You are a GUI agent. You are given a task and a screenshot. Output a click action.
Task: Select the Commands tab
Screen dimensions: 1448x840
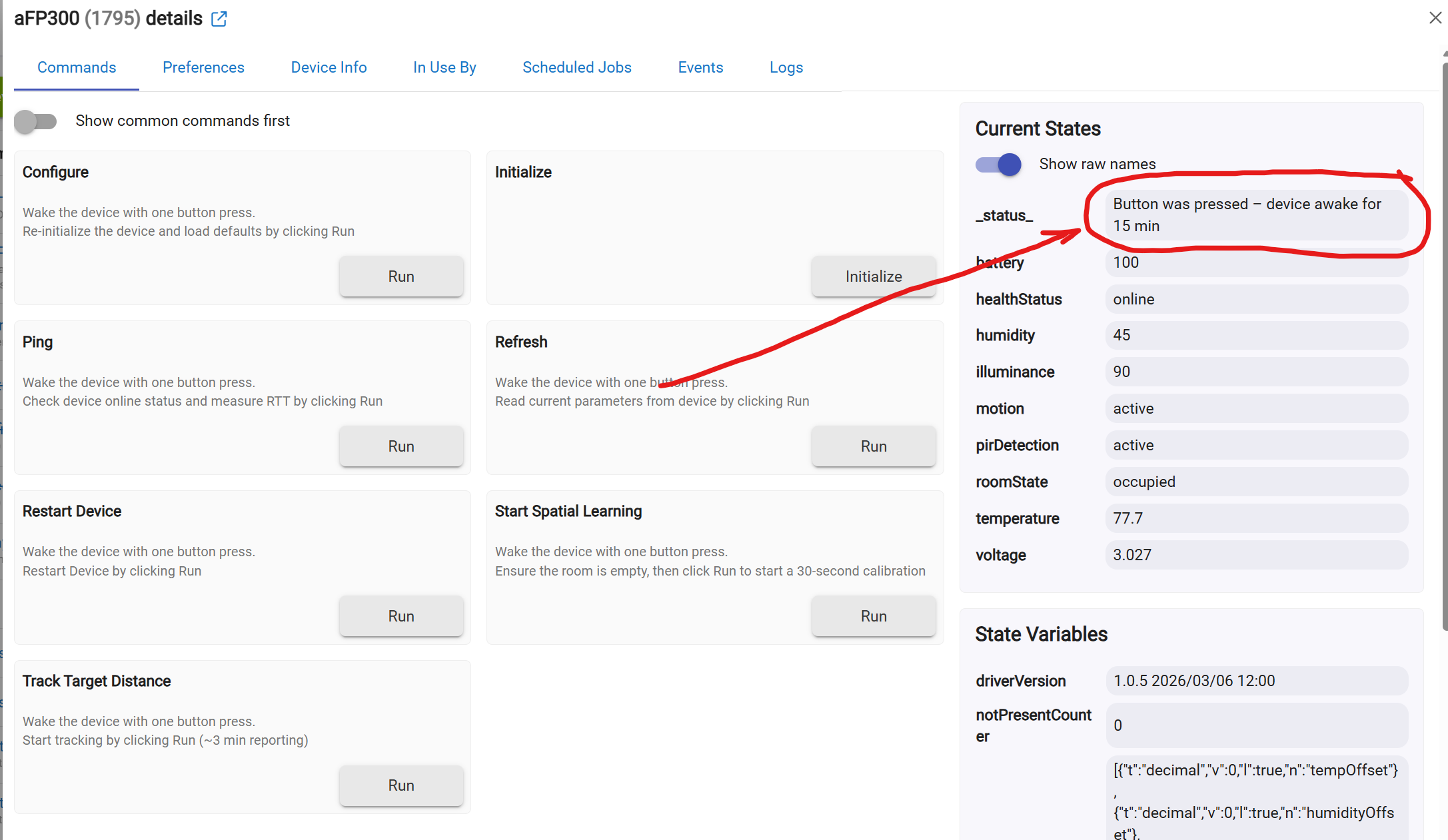click(x=77, y=67)
